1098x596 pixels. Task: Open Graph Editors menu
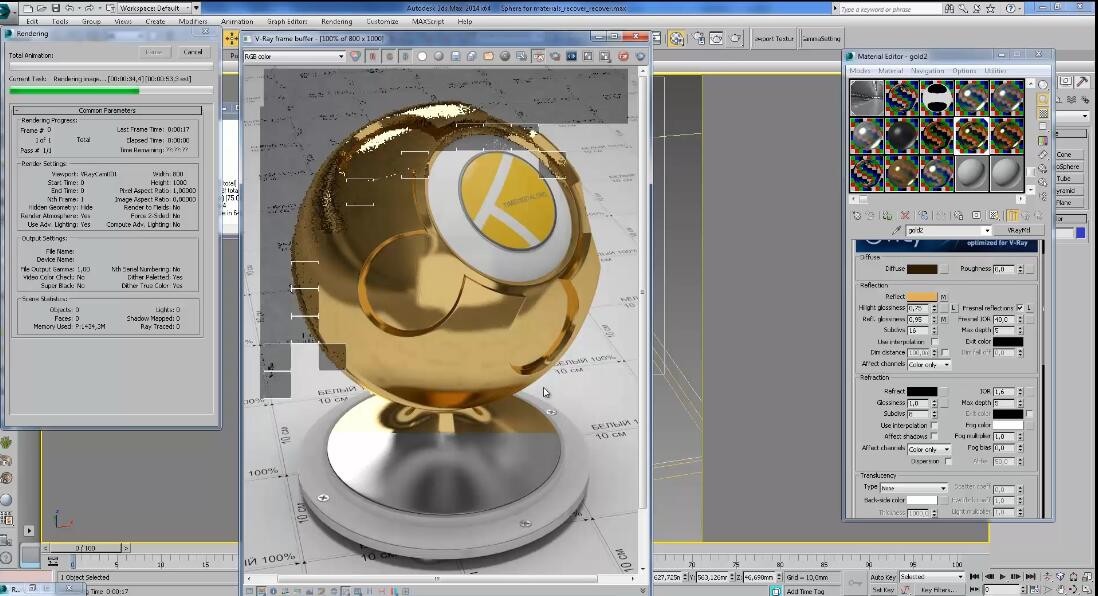coord(286,22)
